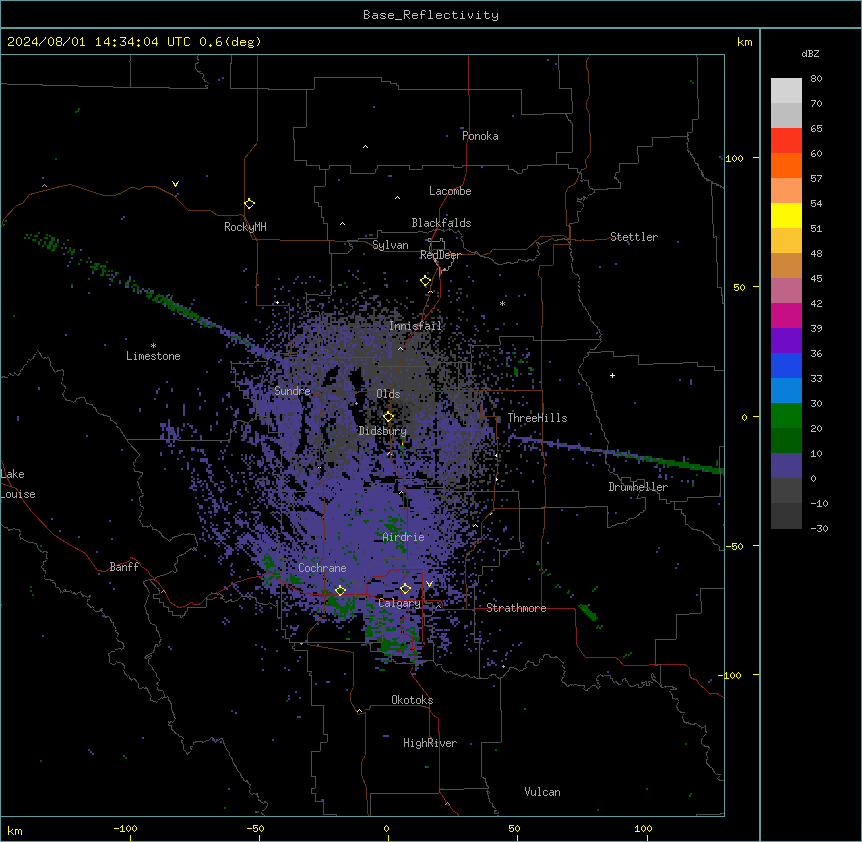Select the near-white swatch at top of dBZ legend
The height and width of the screenshot is (842, 862).
point(786,91)
